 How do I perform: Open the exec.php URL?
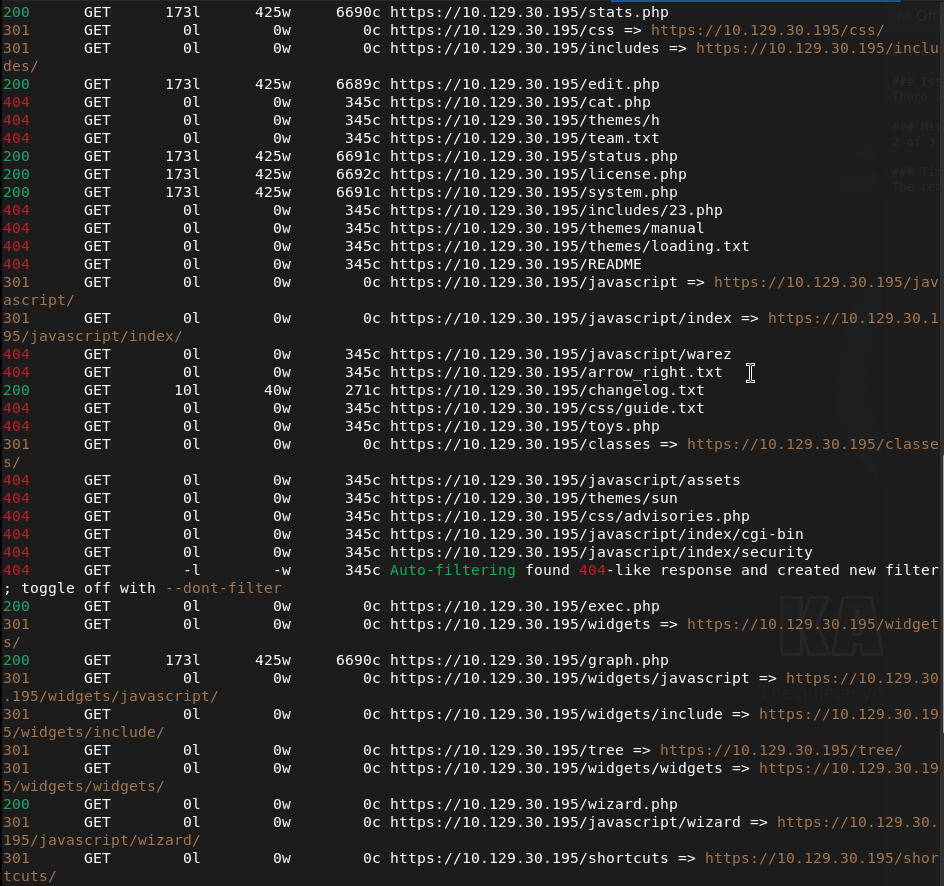tap(525, 606)
